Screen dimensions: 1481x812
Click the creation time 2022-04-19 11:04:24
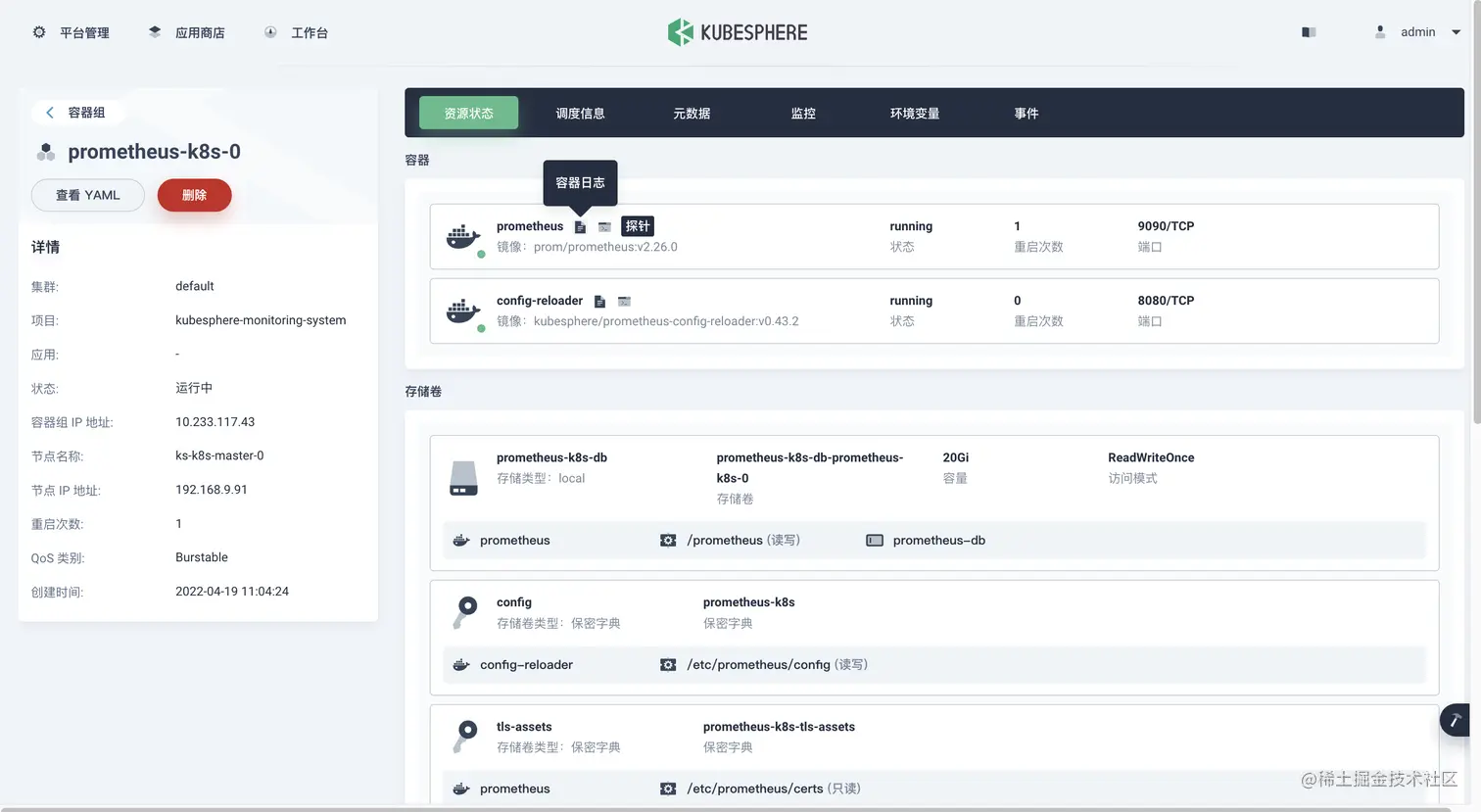pos(232,592)
